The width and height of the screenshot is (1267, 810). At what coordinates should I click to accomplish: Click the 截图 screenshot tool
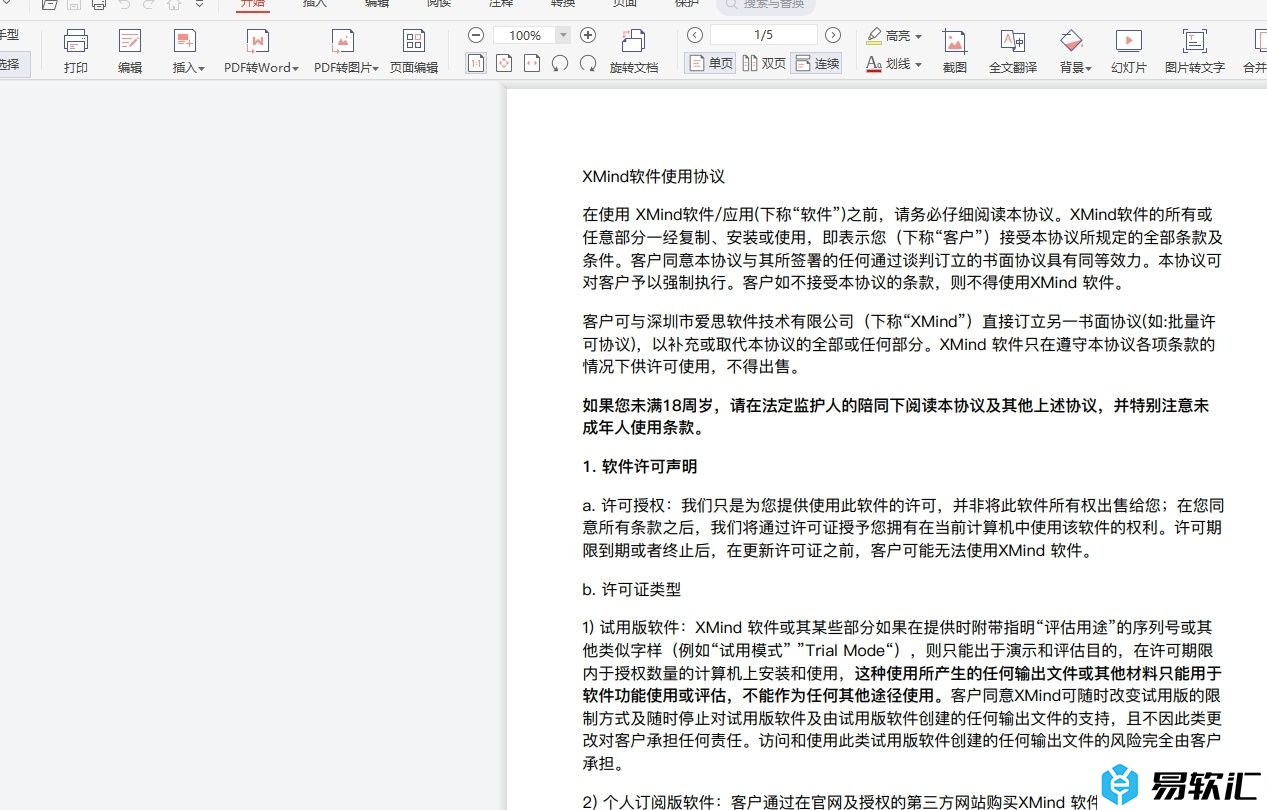pos(955,50)
